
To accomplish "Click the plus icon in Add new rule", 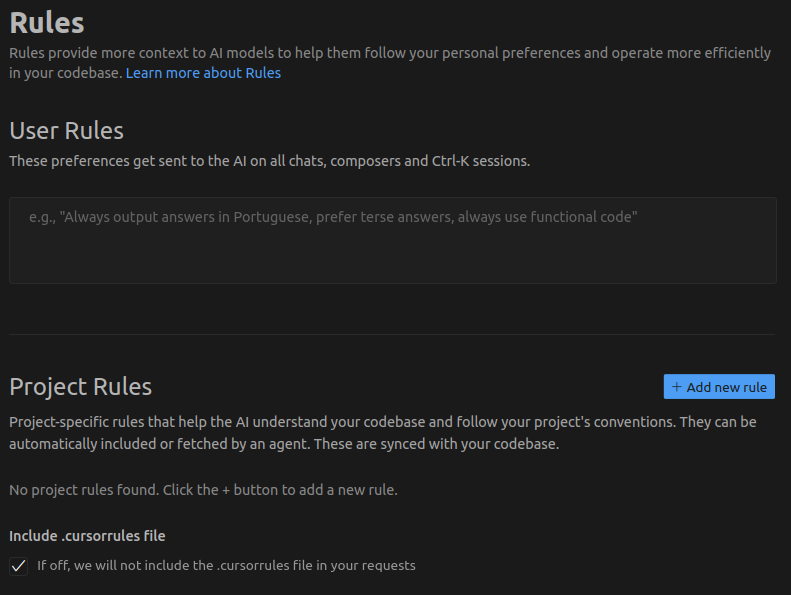I will pos(676,387).
